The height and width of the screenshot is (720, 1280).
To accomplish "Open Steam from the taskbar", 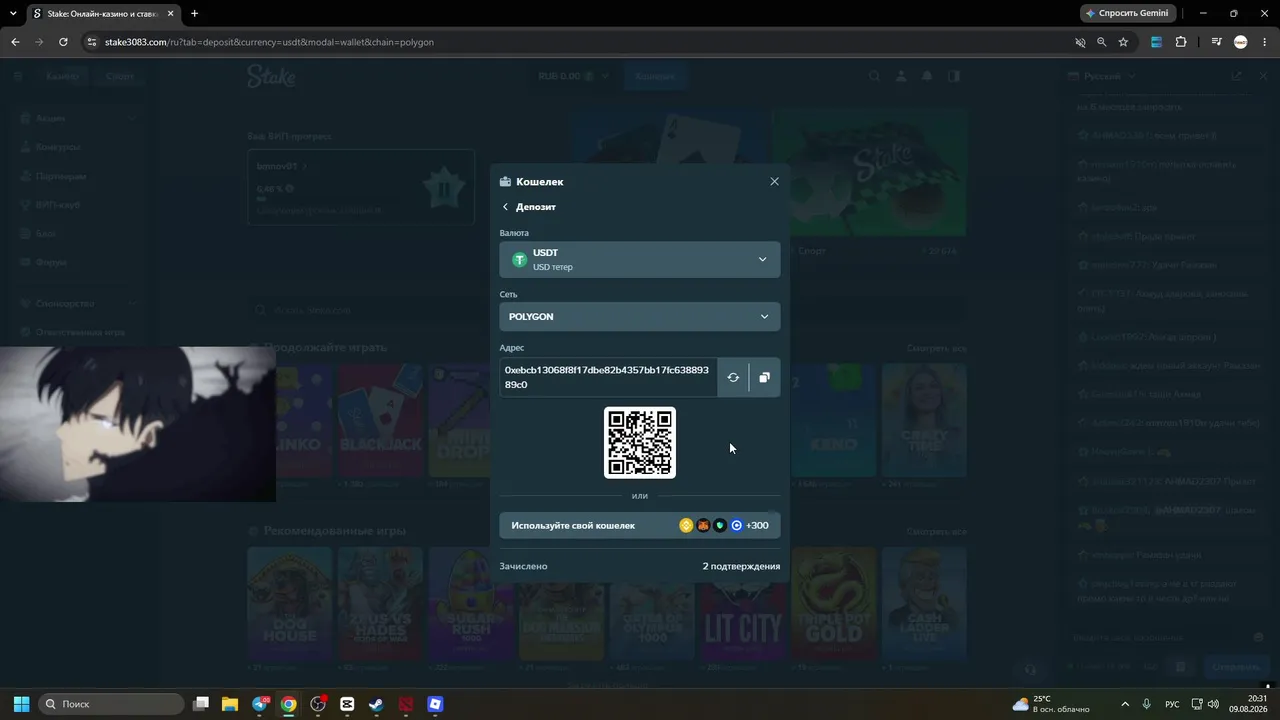I will (x=376, y=704).
